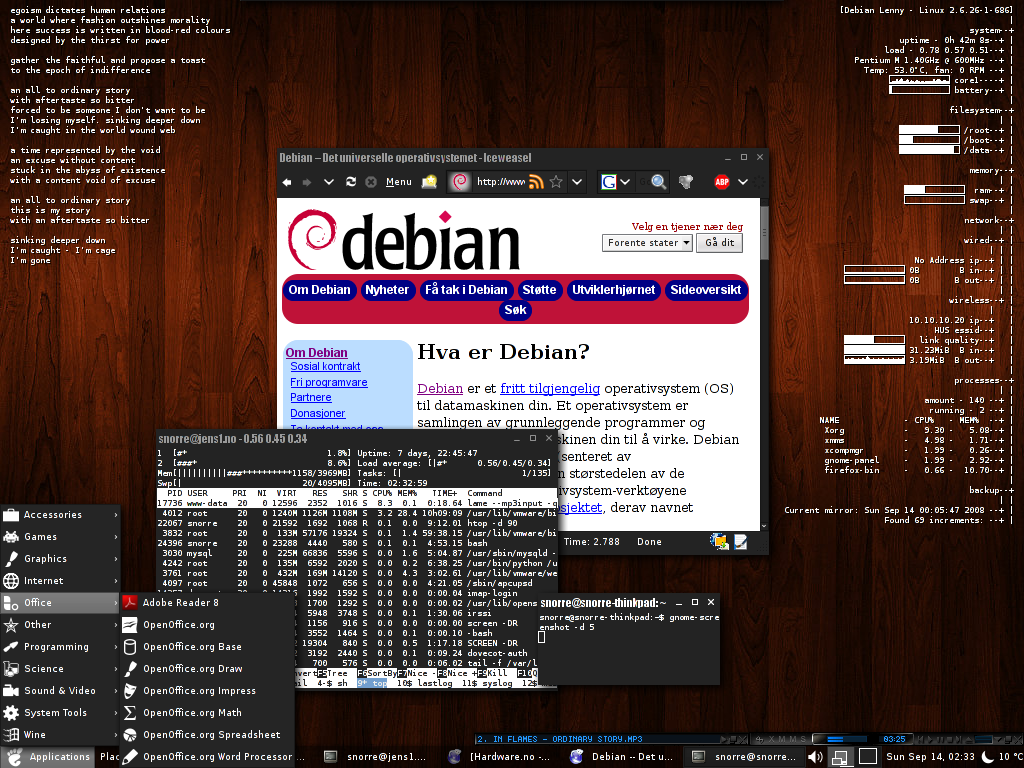Open the 'Forente stater' mirror dropdown
This screenshot has width=1024, height=768.
click(x=648, y=243)
